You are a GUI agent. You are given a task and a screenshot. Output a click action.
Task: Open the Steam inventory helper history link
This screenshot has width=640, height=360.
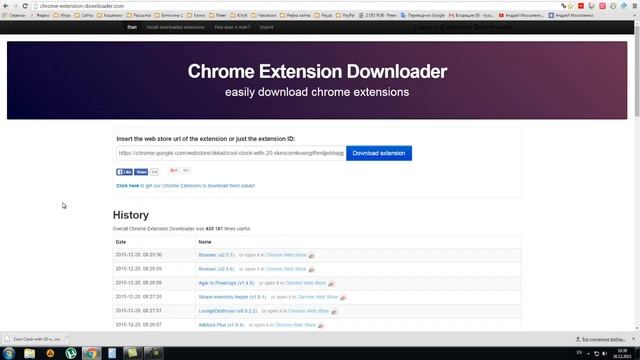pos(232,297)
